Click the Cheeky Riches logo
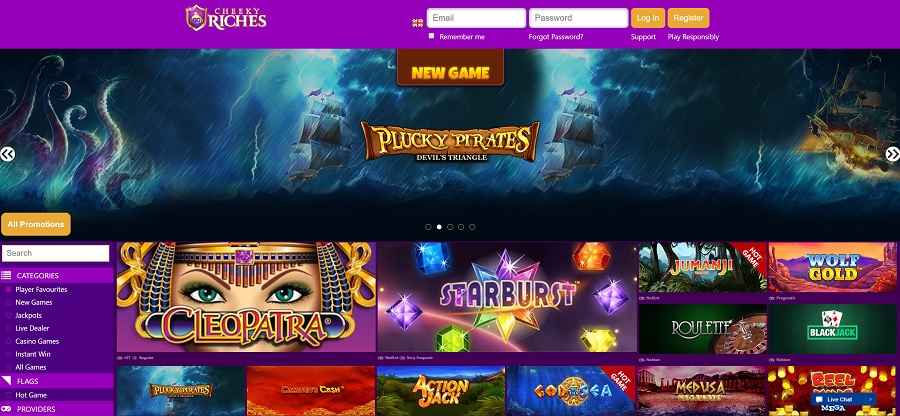900x416 pixels. [x=226, y=18]
